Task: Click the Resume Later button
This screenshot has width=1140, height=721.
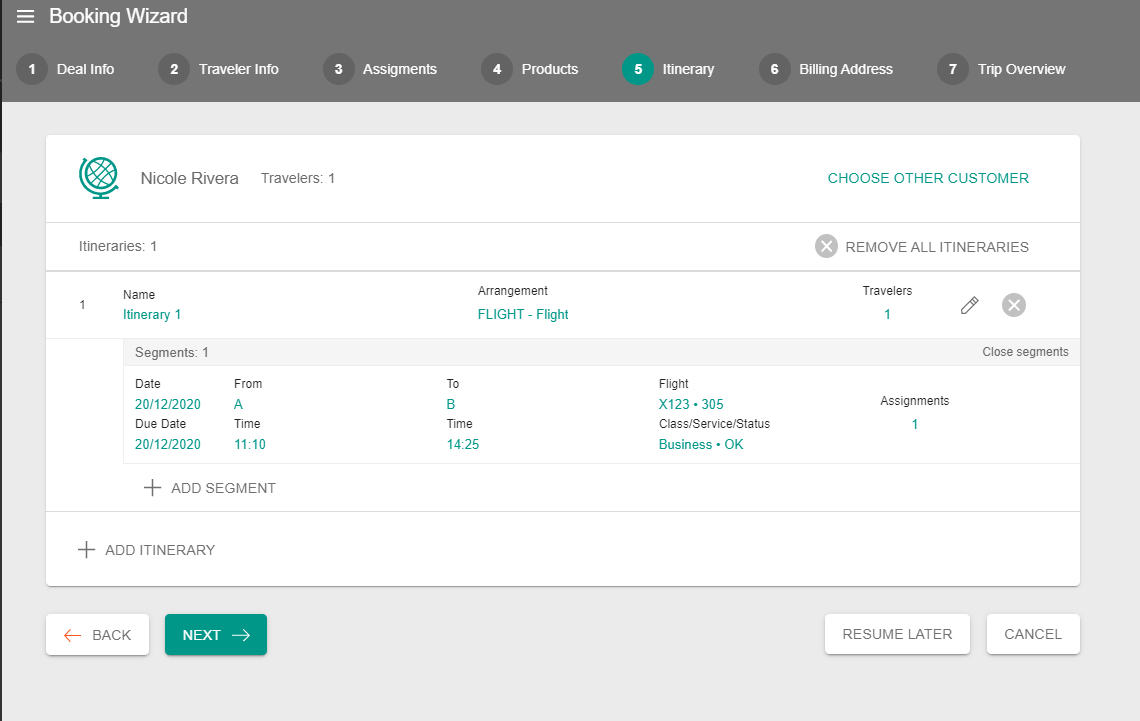Action: [897, 634]
